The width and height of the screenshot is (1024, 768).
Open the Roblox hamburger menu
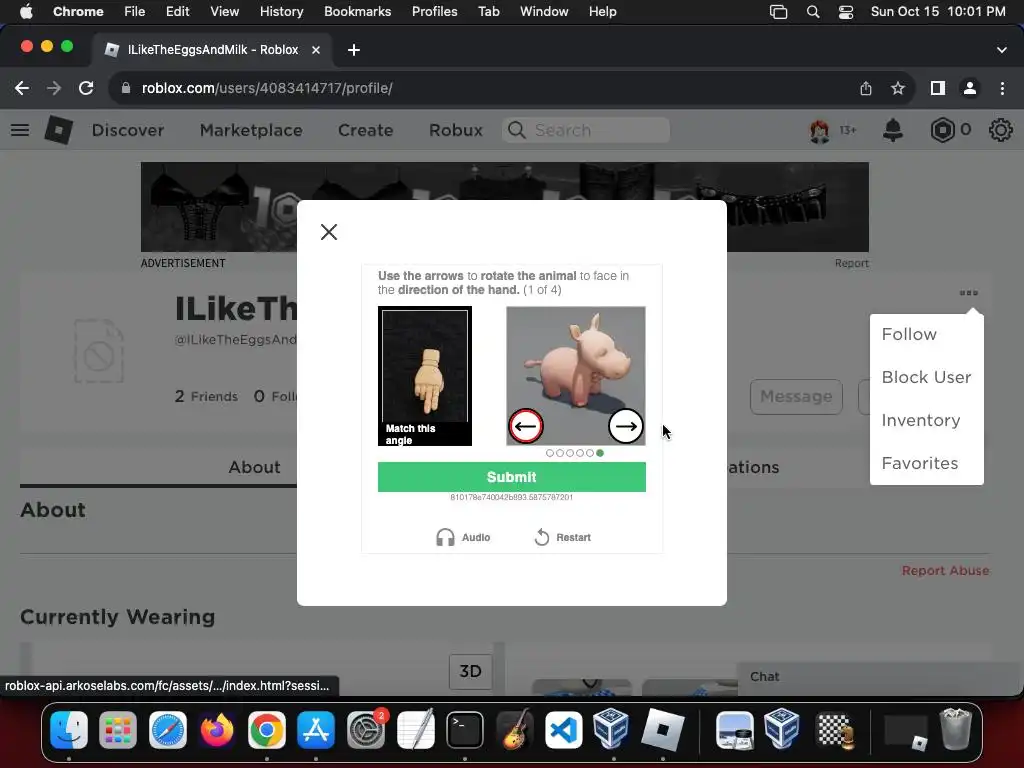[20, 130]
